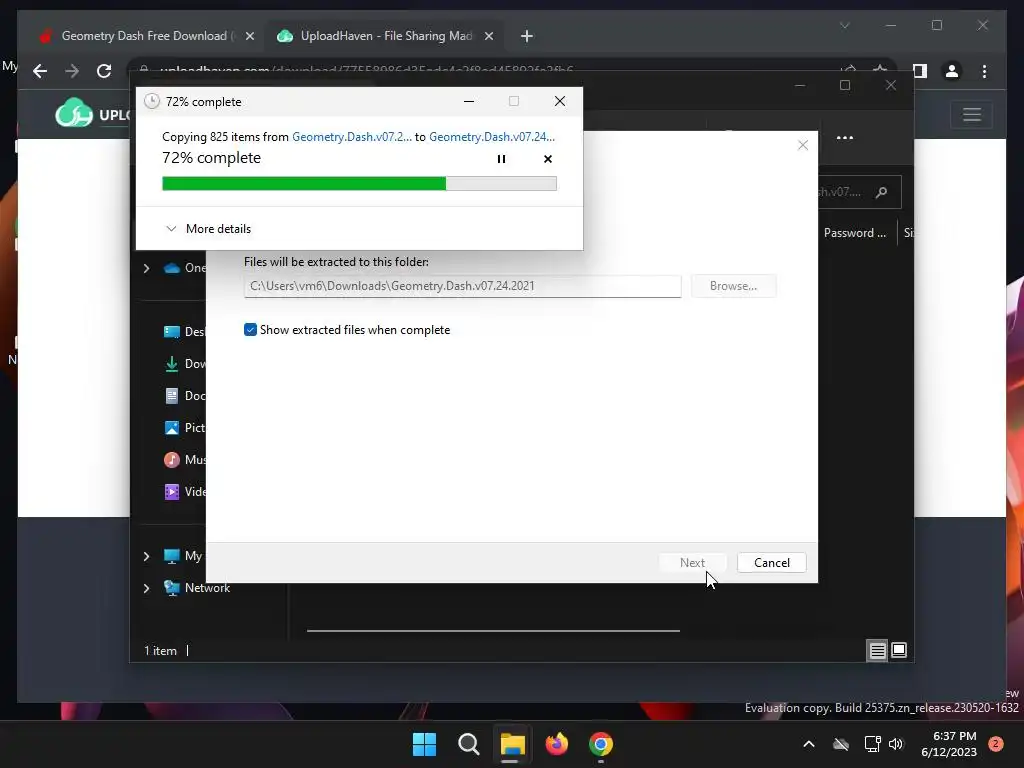Expand the My PC tree node

(146, 556)
